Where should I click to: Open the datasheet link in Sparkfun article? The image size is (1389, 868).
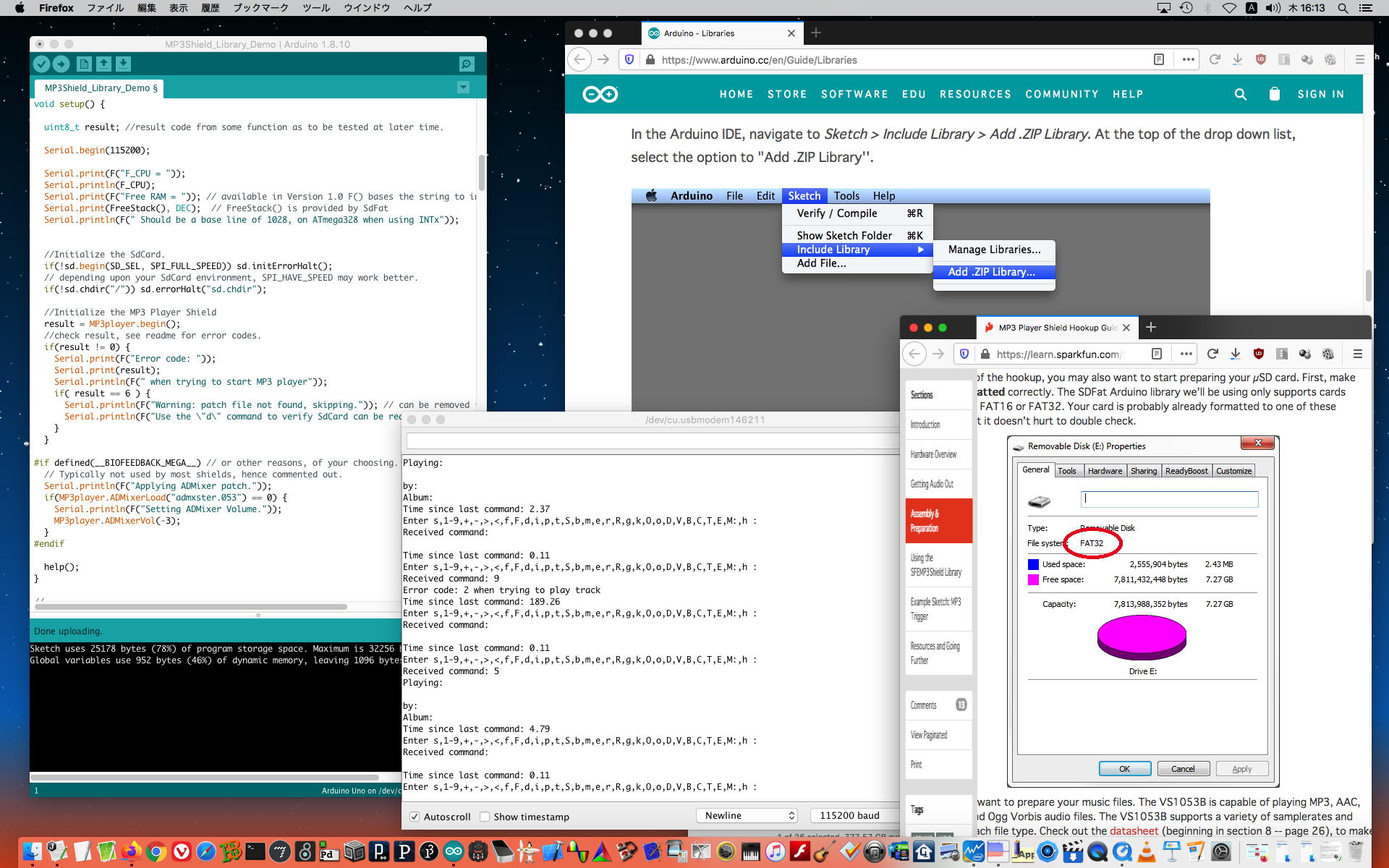pyautogui.click(x=1134, y=831)
